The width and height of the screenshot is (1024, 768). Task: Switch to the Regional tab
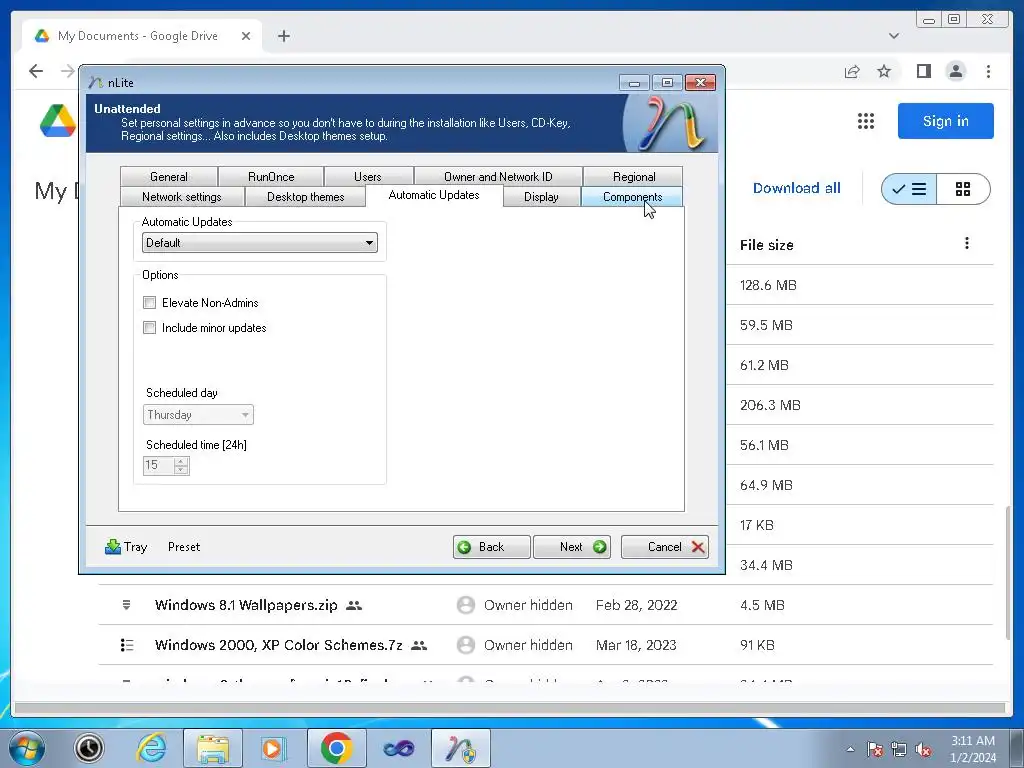tap(633, 176)
